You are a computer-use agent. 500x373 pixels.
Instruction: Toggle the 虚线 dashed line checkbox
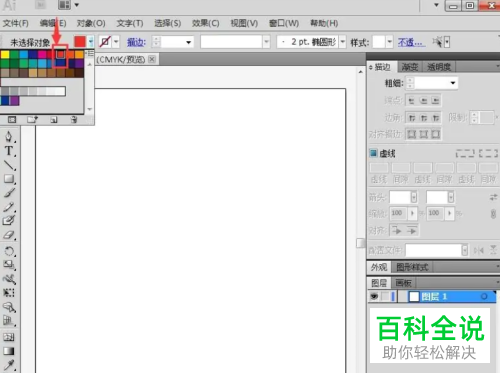point(373,153)
